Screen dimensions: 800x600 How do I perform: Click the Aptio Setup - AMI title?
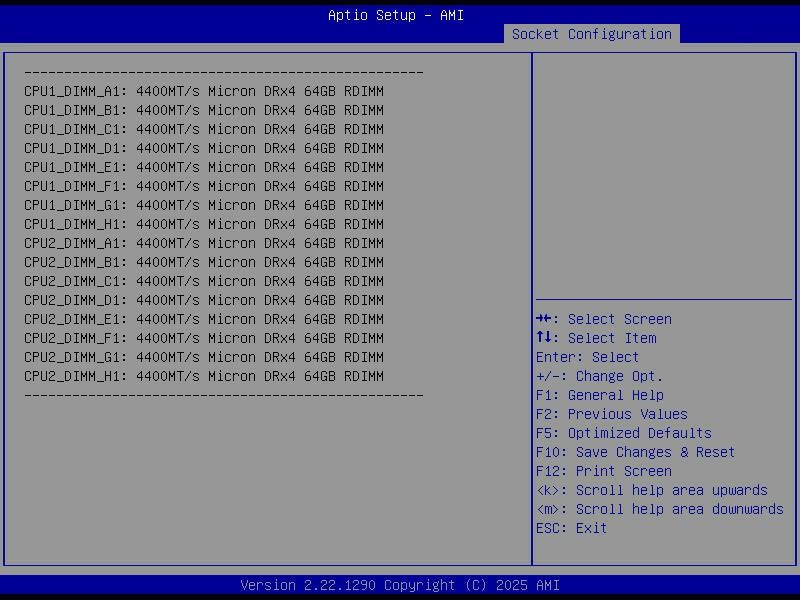(396, 15)
